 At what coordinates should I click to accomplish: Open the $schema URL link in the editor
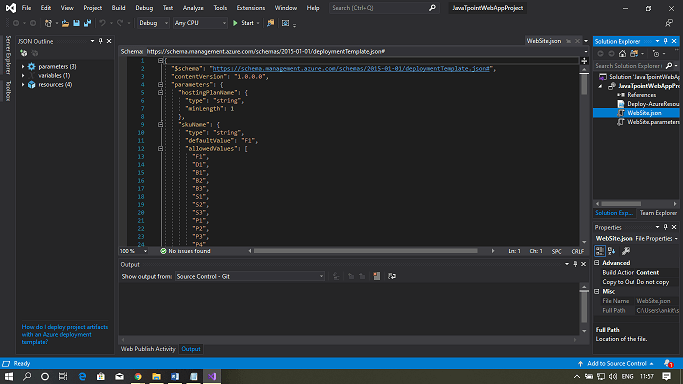[351, 69]
